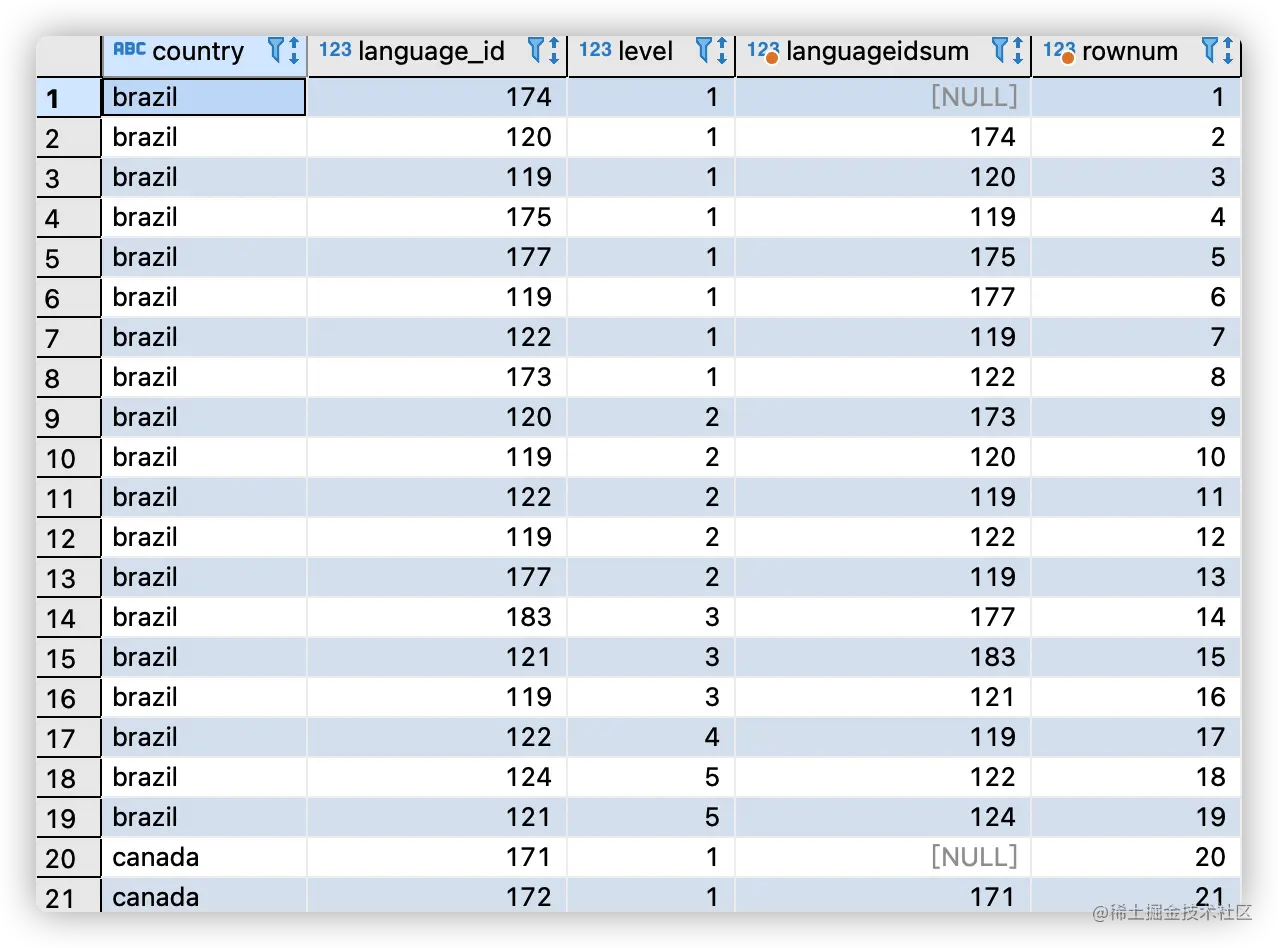Screen dimensions: 1278x948
Task: Click rownum cell 13
Action: click(1136, 577)
